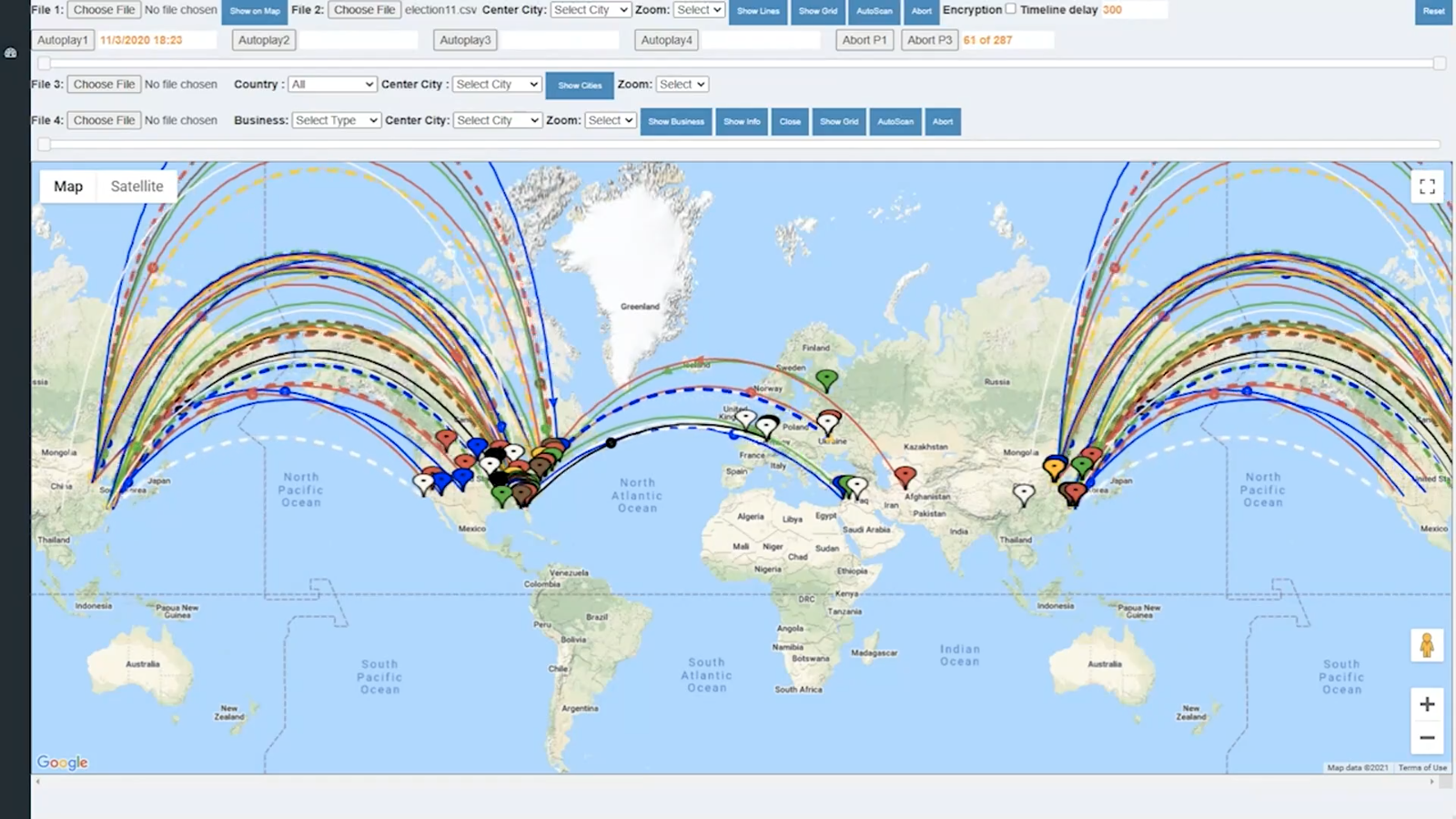
Task: Start Autoplay2
Action: click(x=264, y=40)
